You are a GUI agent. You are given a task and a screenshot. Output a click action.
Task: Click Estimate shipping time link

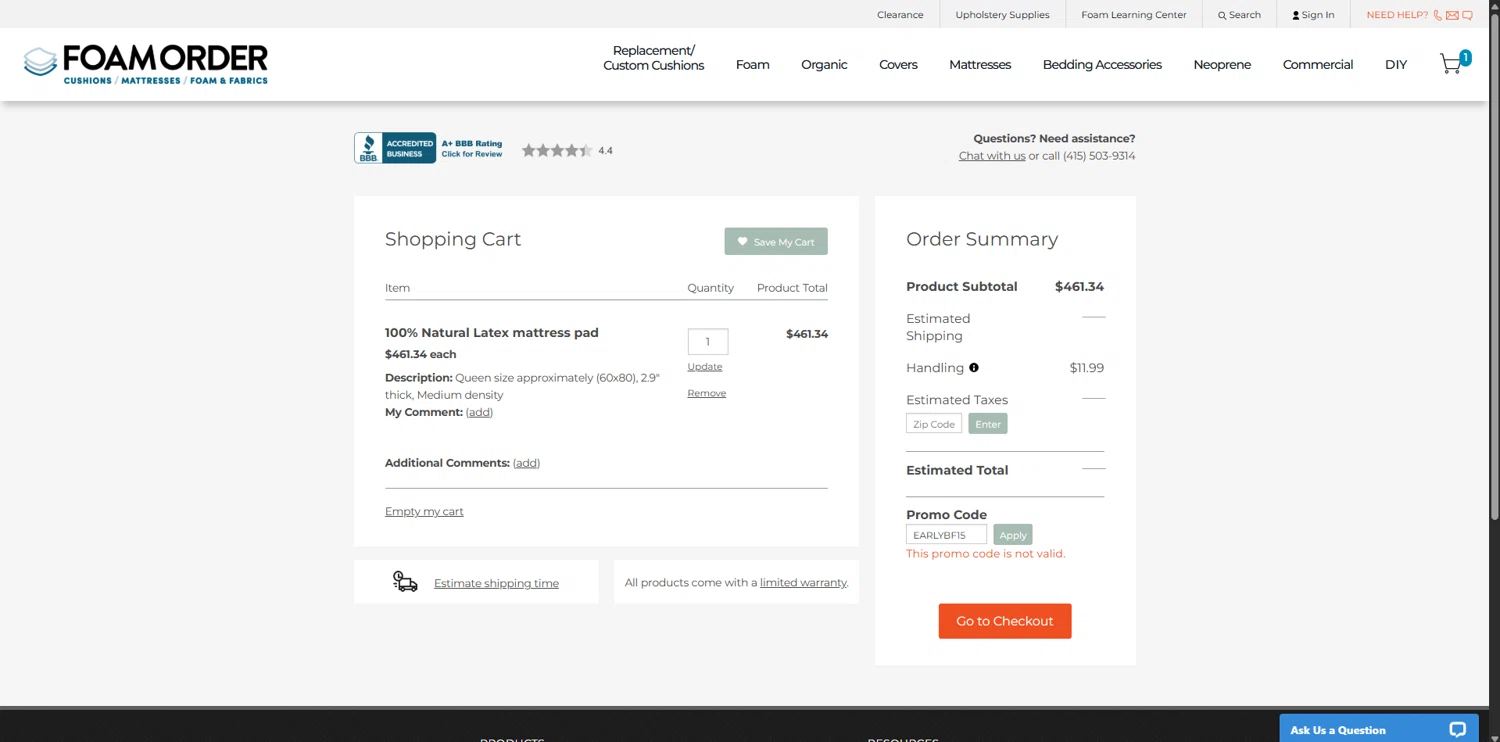coord(496,584)
